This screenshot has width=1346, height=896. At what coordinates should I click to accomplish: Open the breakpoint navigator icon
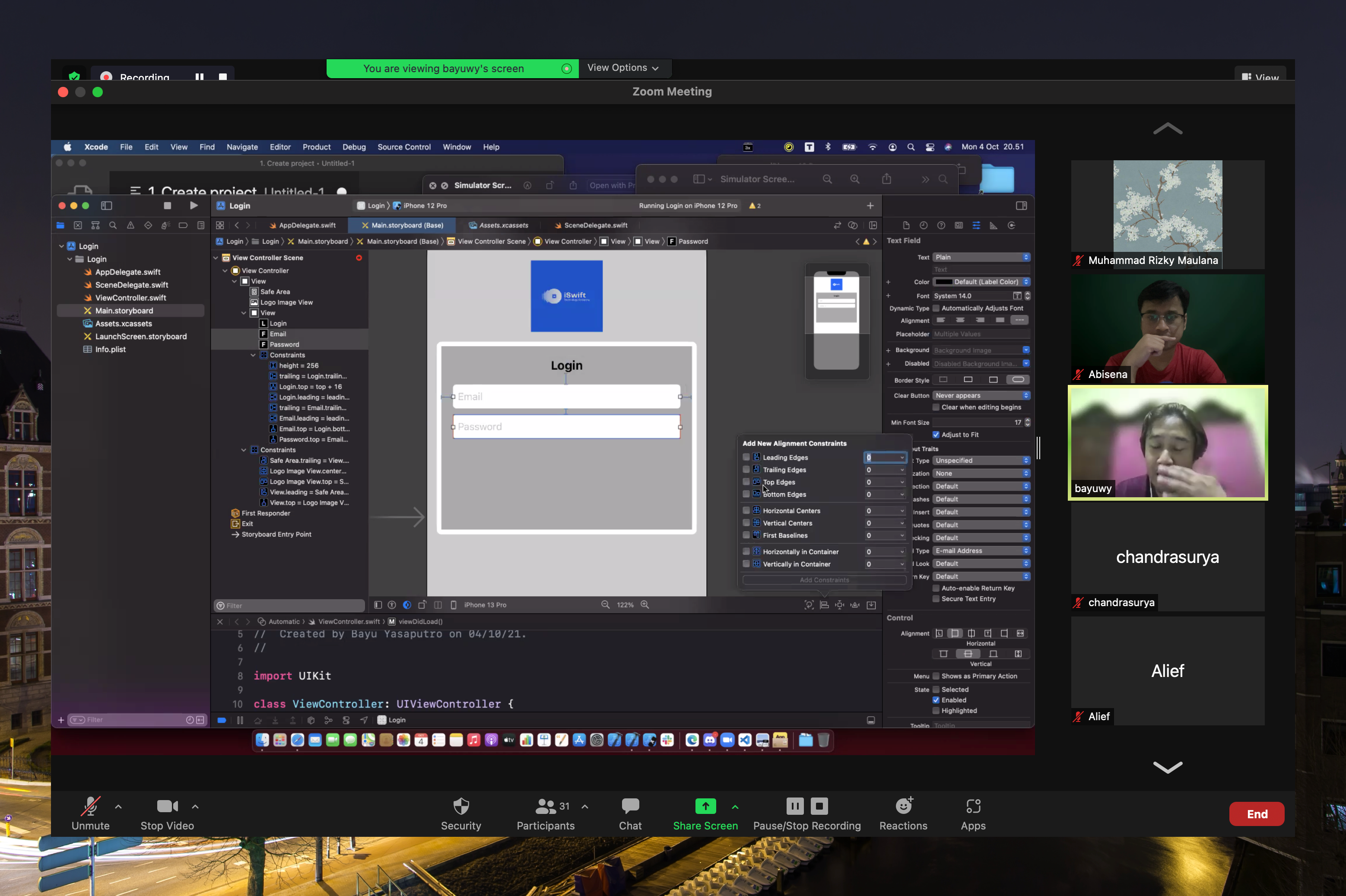[183, 225]
